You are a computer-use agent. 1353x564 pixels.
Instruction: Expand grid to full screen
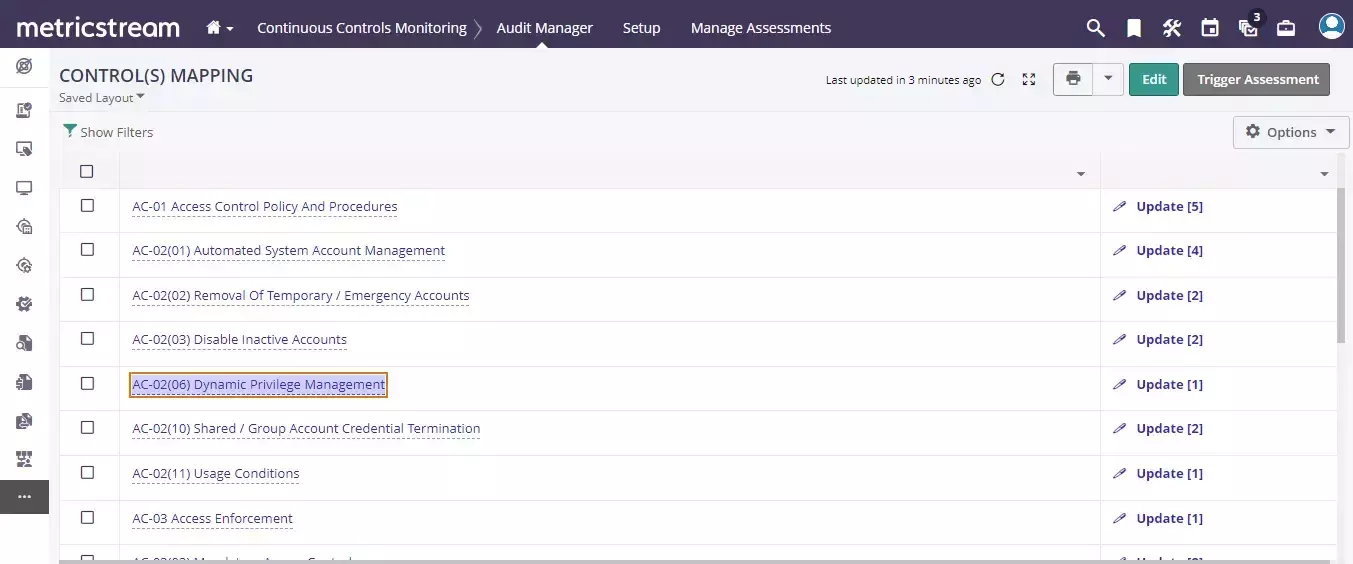(x=1029, y=80)
